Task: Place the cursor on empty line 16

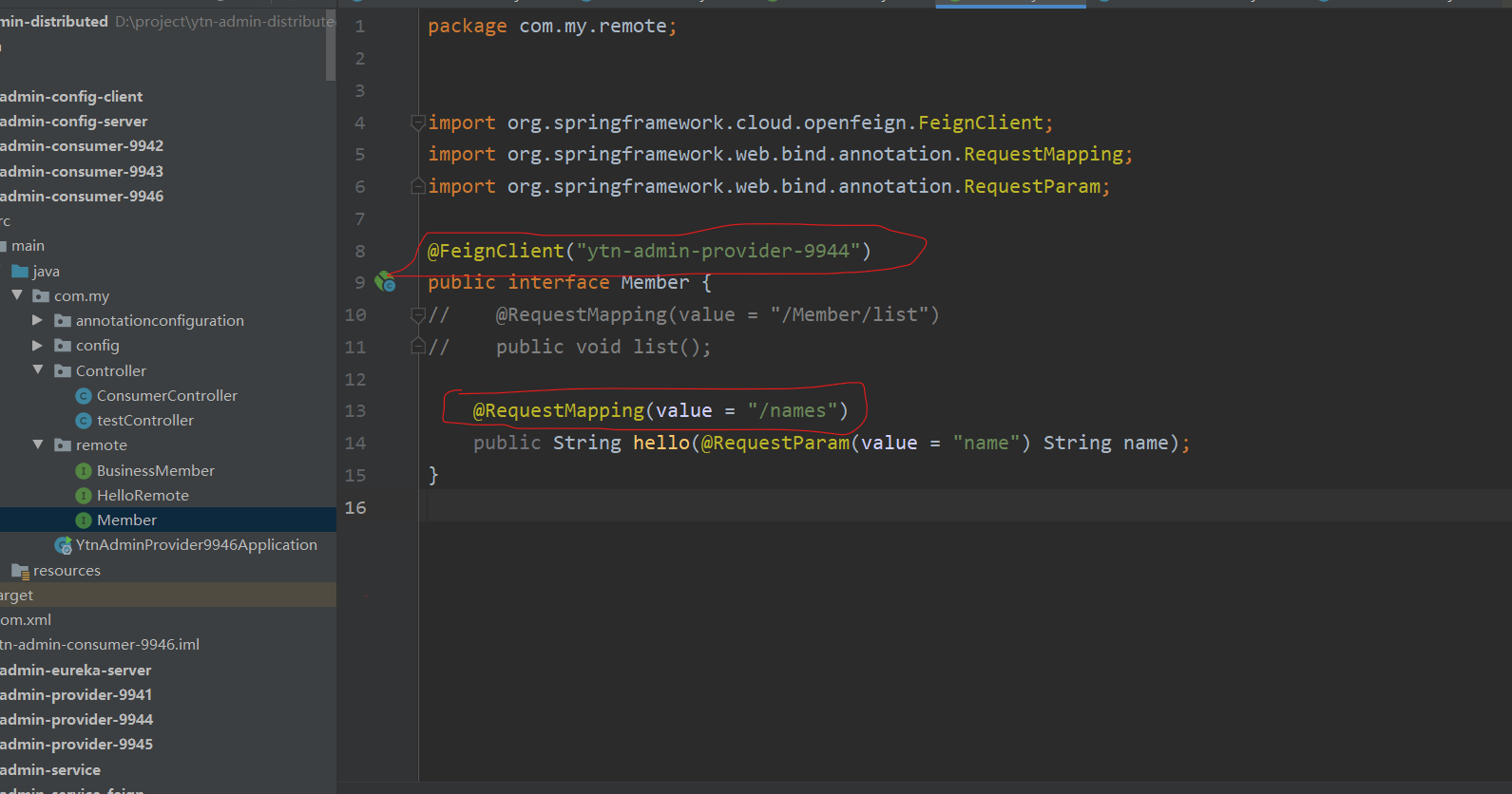Action: (x=965, y=506)
